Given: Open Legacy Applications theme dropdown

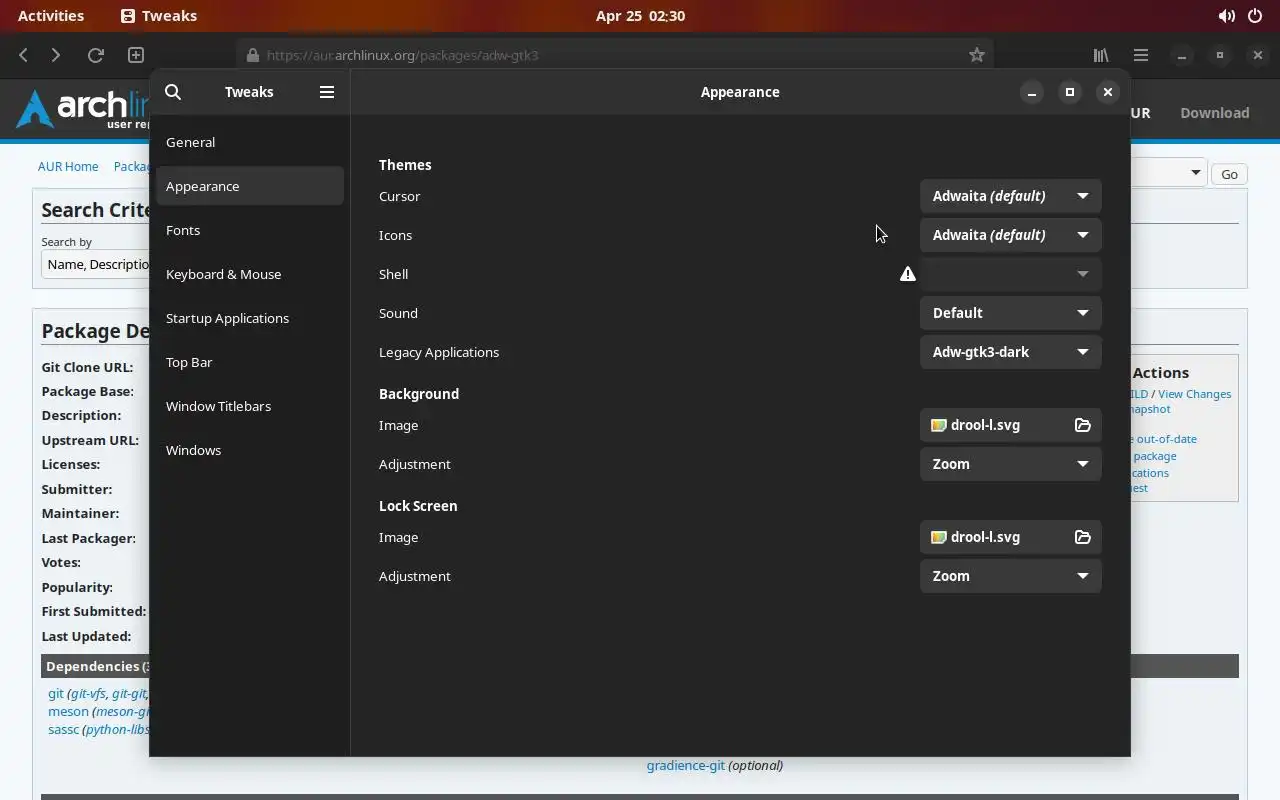Looking at the screenshot, I should pos(1010,352).
